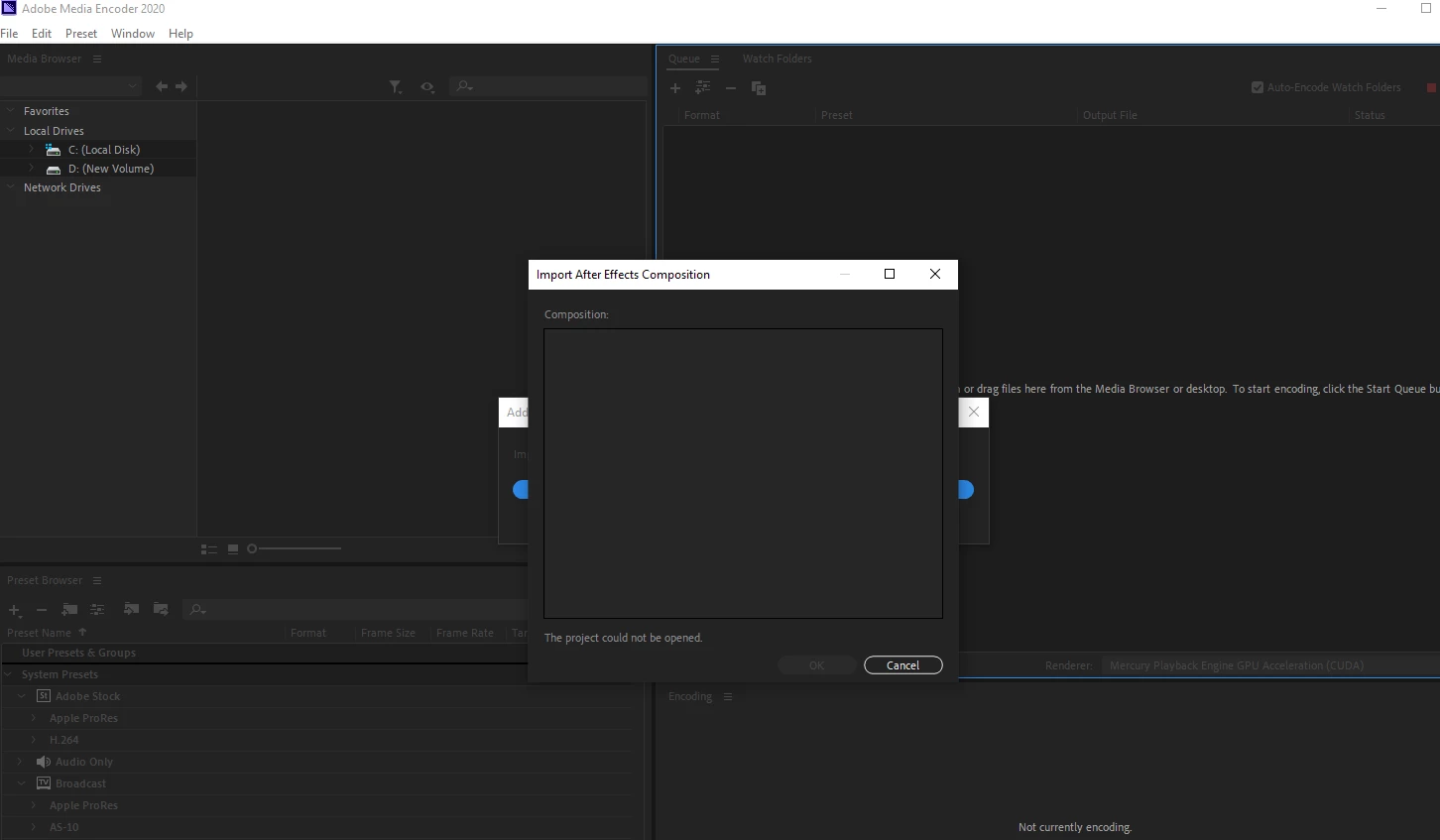The width and height of the screenshot is (1440, 840).
Task: Open the Renderer dropdown
Action: pos(1270,665)
